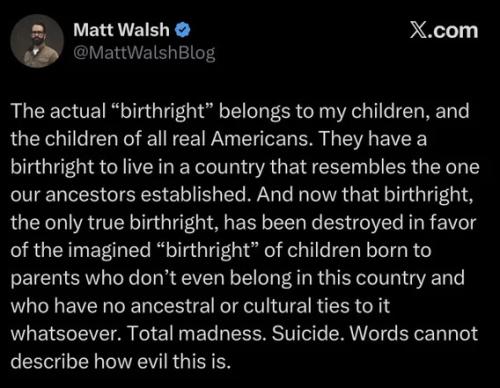Click the line beginning "birthright to live"

tap(245, 167)
